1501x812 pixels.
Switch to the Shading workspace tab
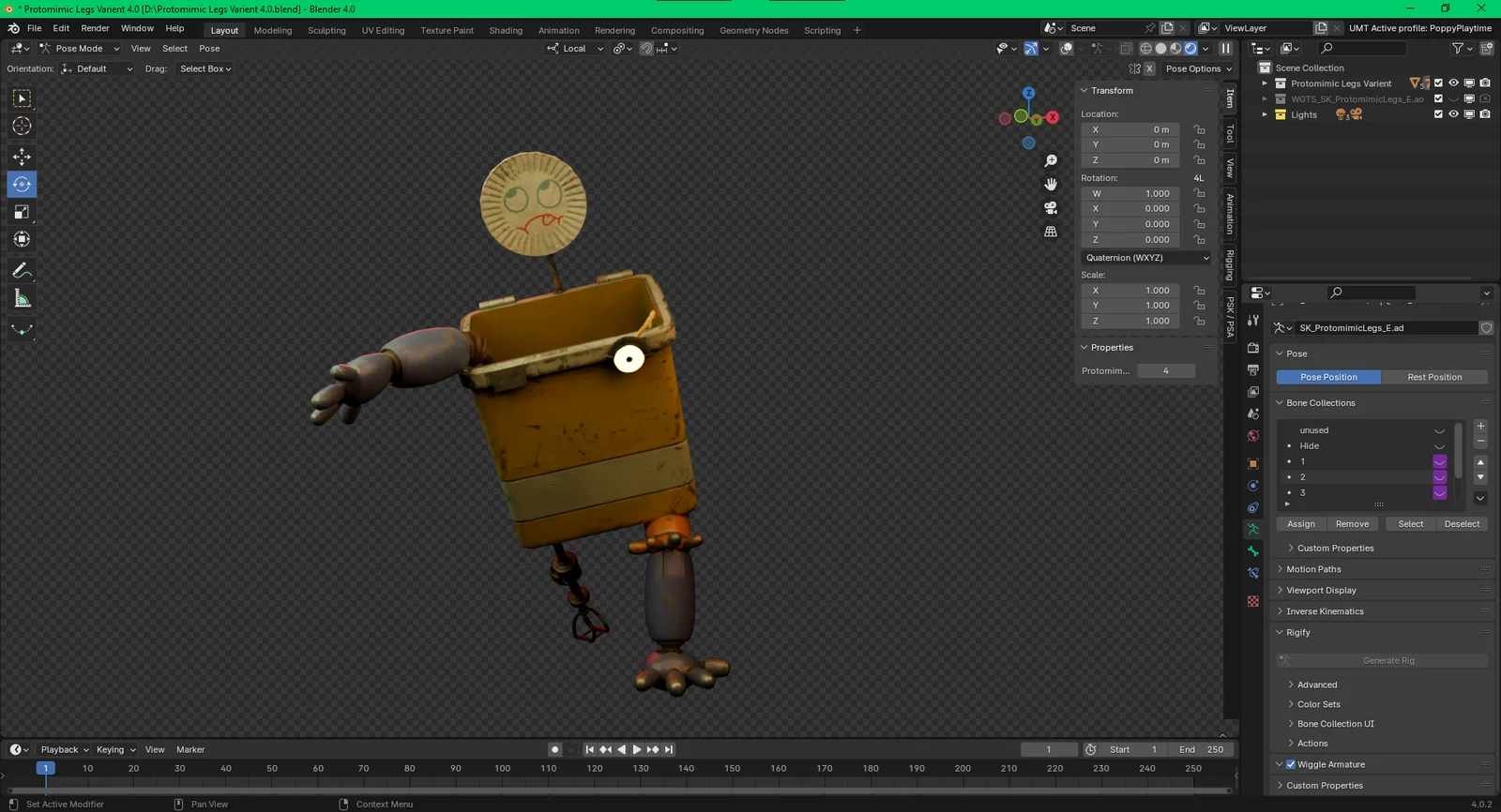coord(506,30)
